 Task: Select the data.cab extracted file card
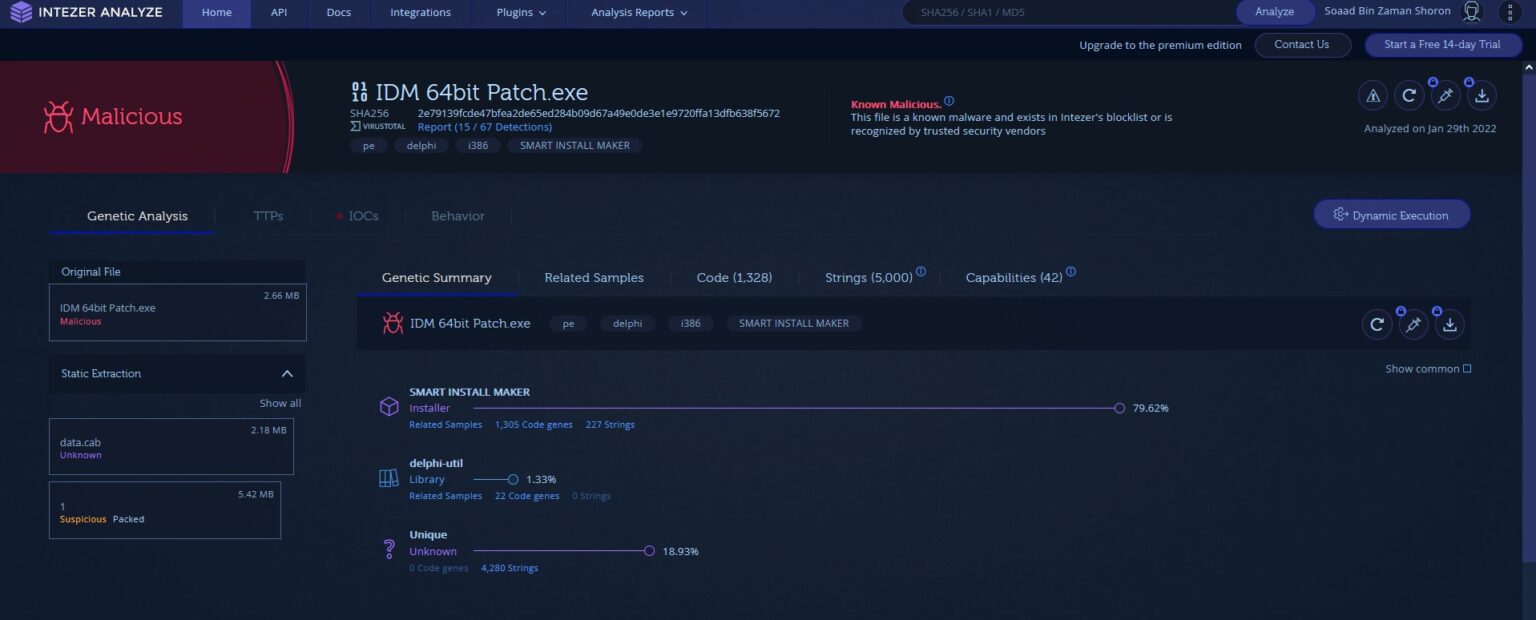point(171,446)
